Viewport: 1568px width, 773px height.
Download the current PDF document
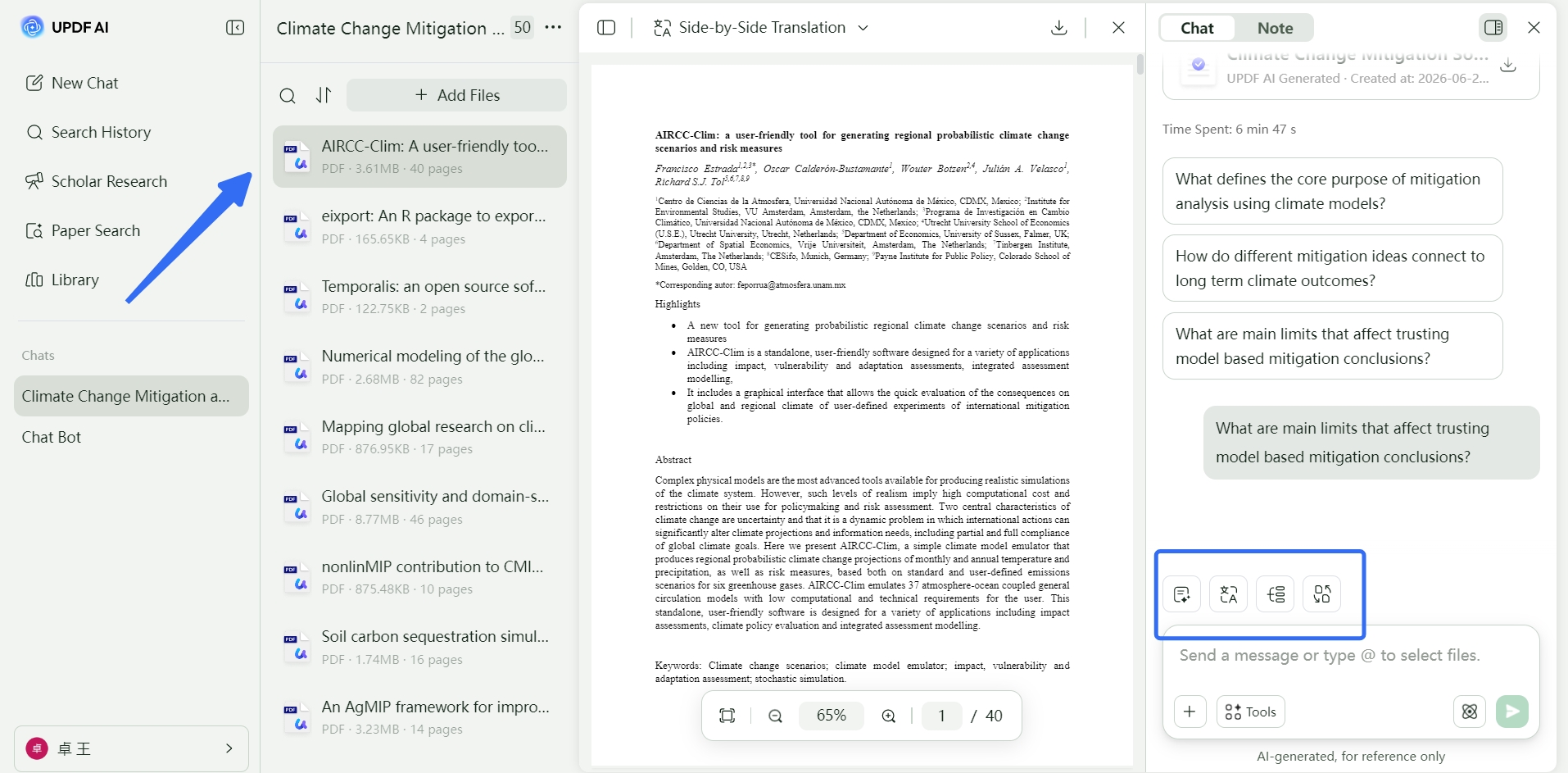coord(1059,28)
